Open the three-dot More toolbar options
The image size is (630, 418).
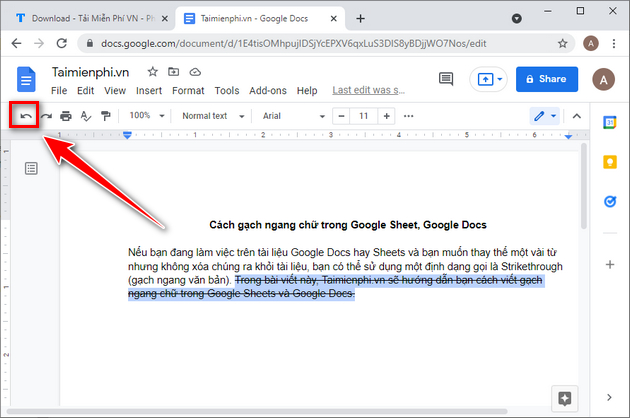click(x=409, y=116)
